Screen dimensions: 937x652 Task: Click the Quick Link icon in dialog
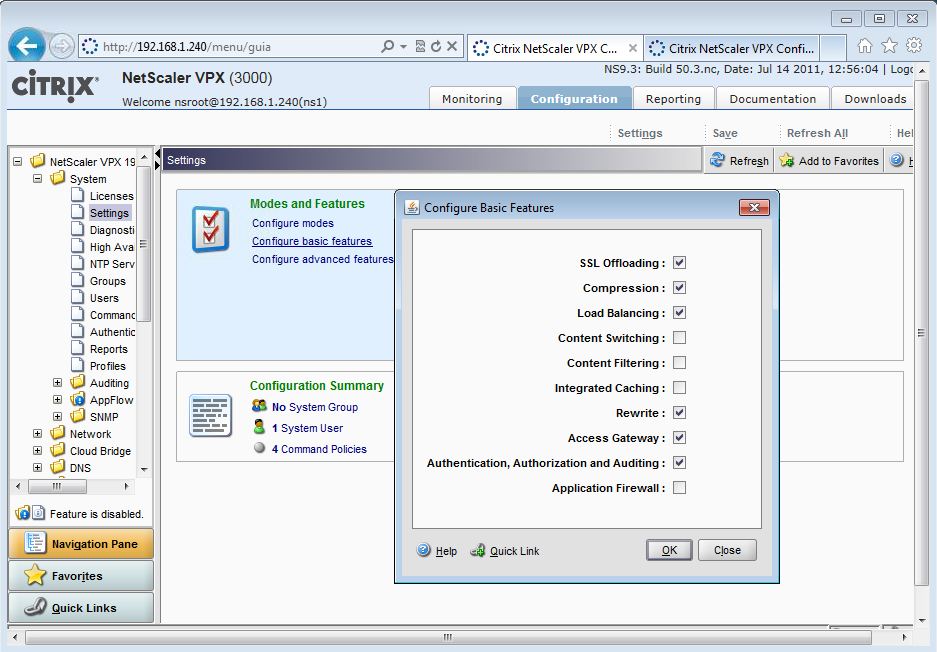point(478,550)
